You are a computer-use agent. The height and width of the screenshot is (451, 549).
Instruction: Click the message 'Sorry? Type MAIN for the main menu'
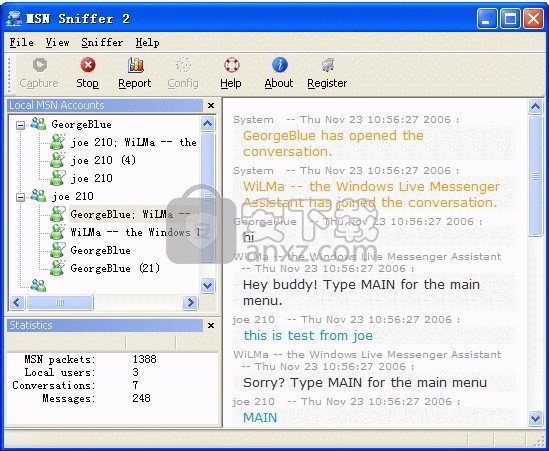coord(365,383)
